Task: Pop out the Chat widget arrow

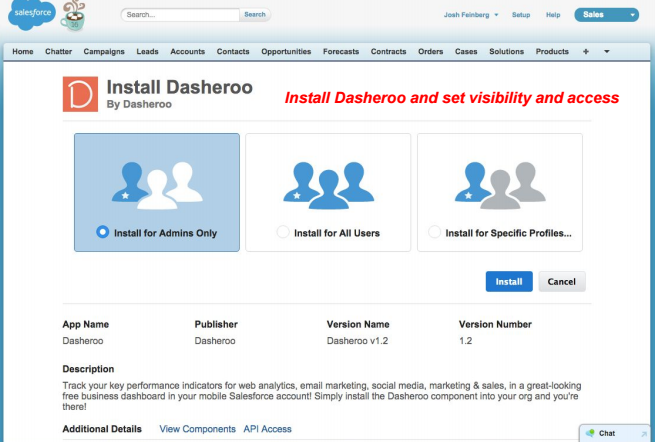Action: coord(644,434)
